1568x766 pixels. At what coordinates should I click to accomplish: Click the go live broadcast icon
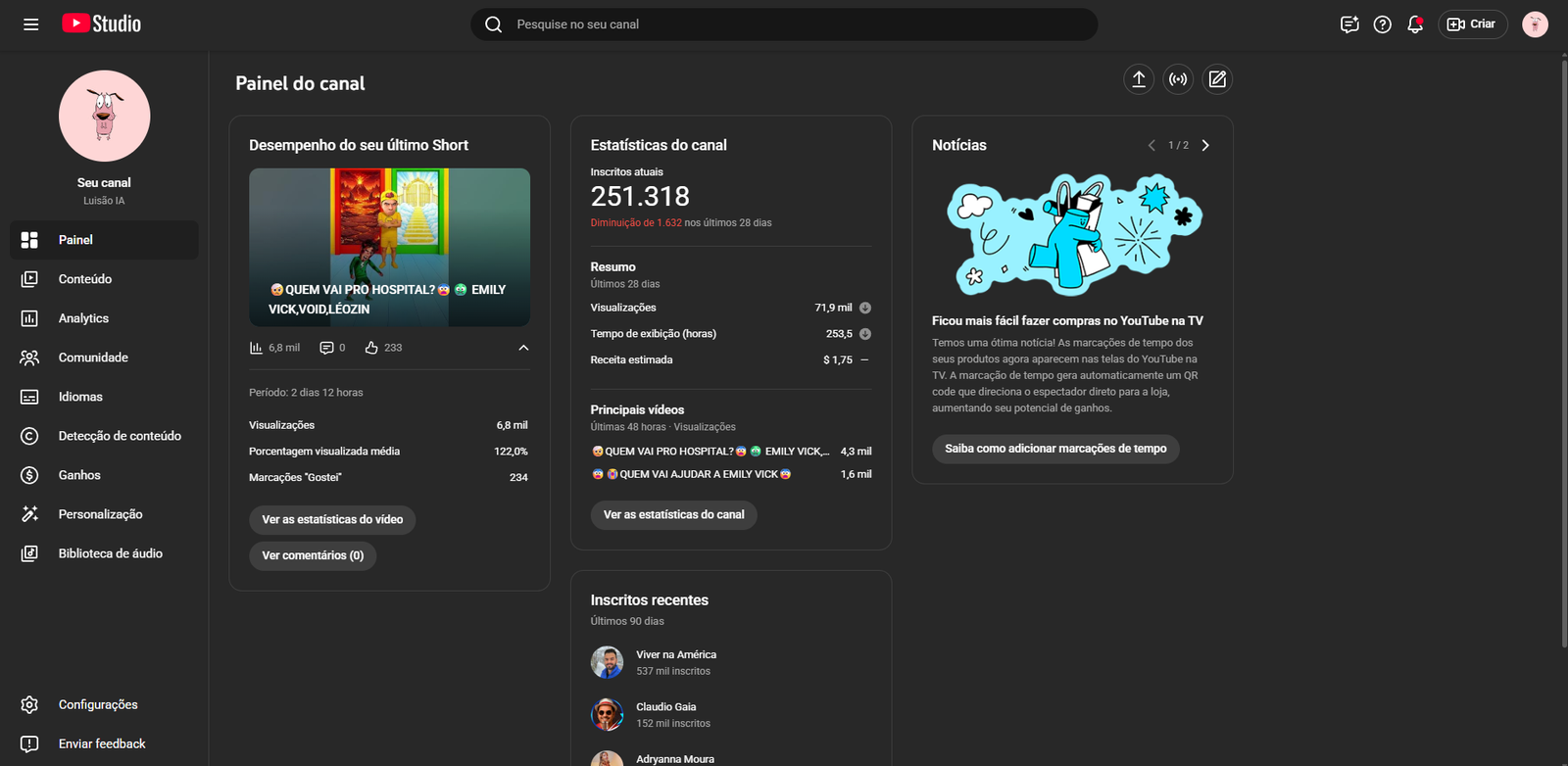click(x=1178, y=79)
